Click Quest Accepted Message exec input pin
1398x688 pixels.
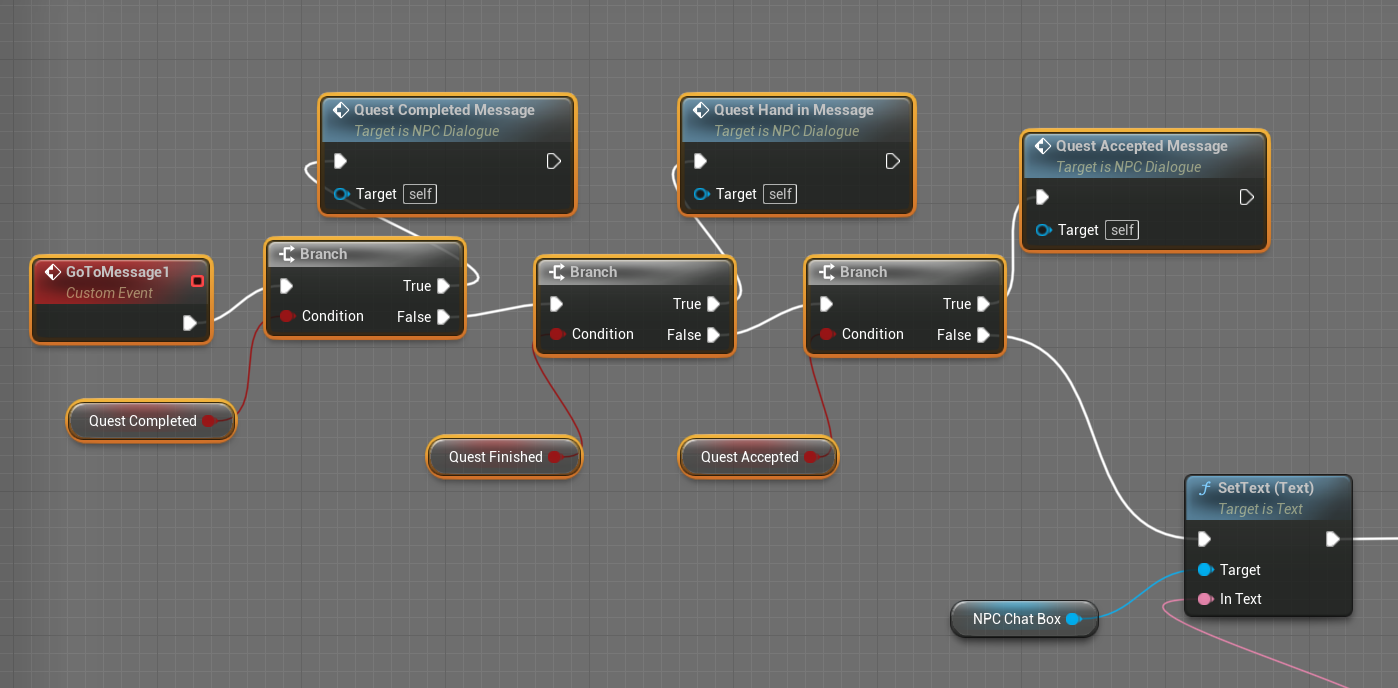[1043, 197]
